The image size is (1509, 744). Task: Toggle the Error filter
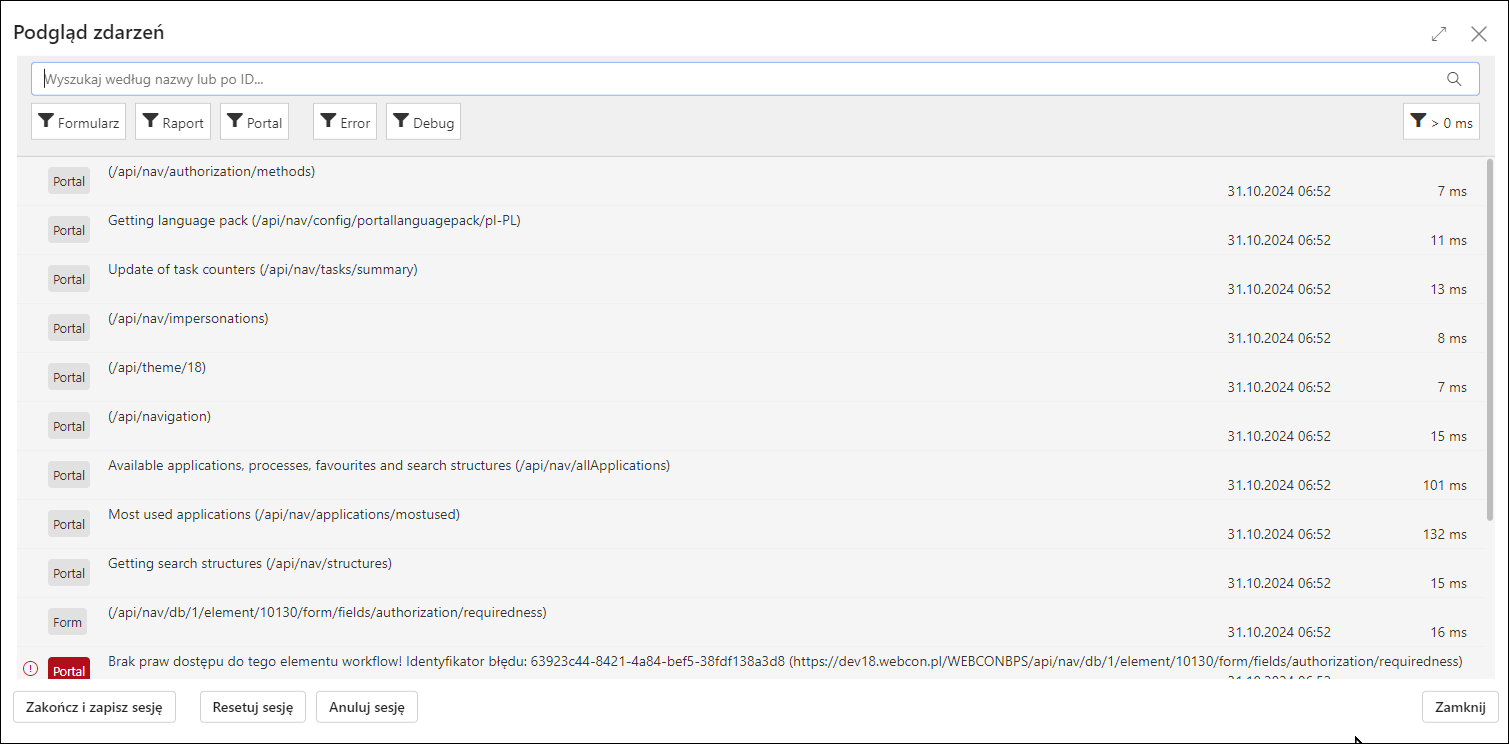(345, 122)
